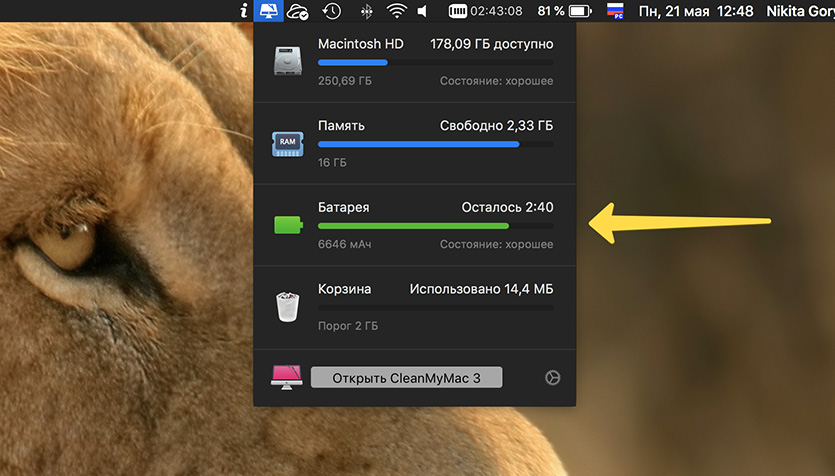Click the 81 % battery percentage
This screenshot has height=476, width=835.
(551, 11)
